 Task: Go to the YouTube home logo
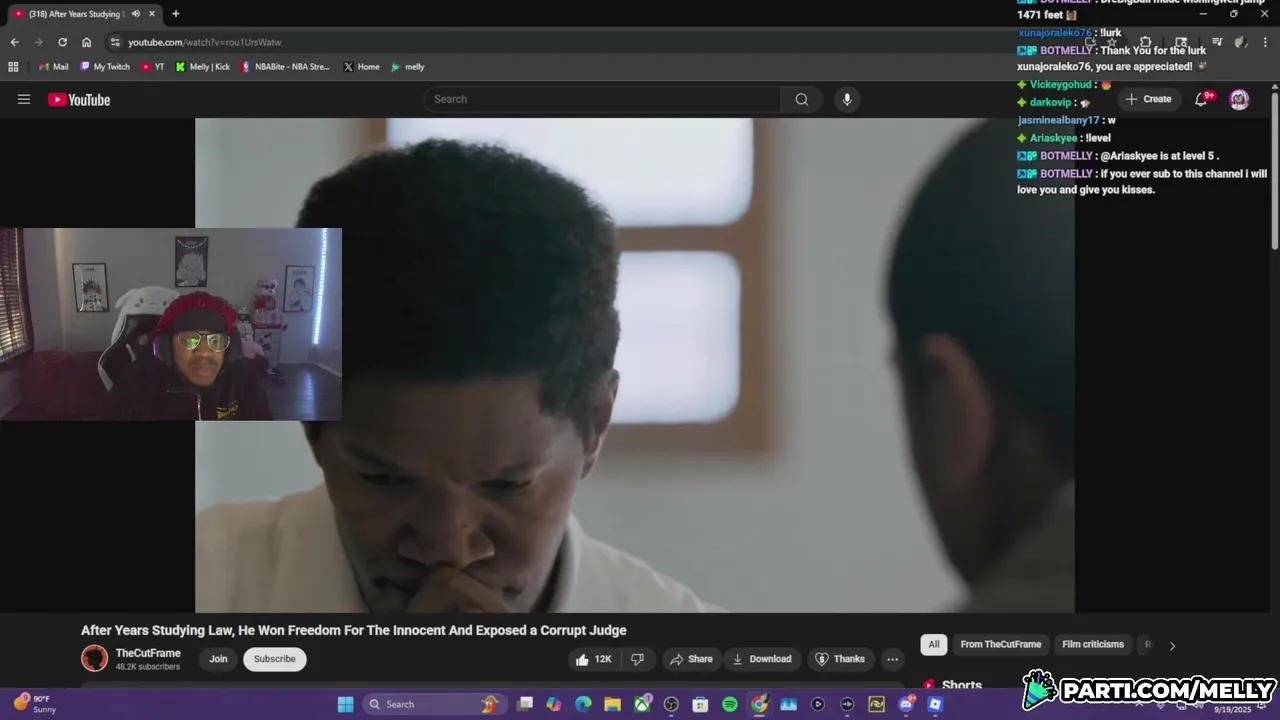point(79,99)
